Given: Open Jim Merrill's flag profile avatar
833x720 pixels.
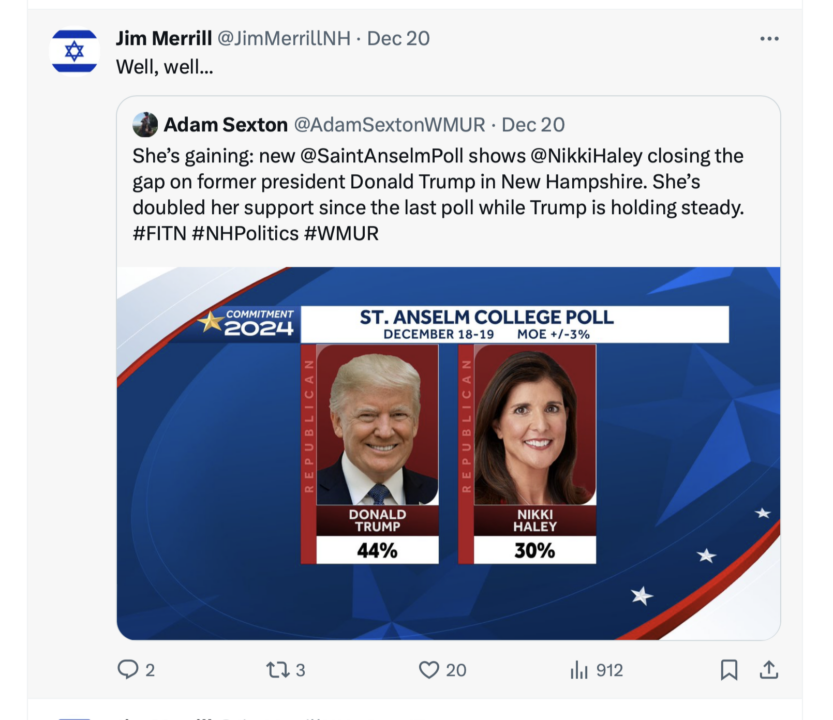Looking at the screenshot, I should click(74, 51).
